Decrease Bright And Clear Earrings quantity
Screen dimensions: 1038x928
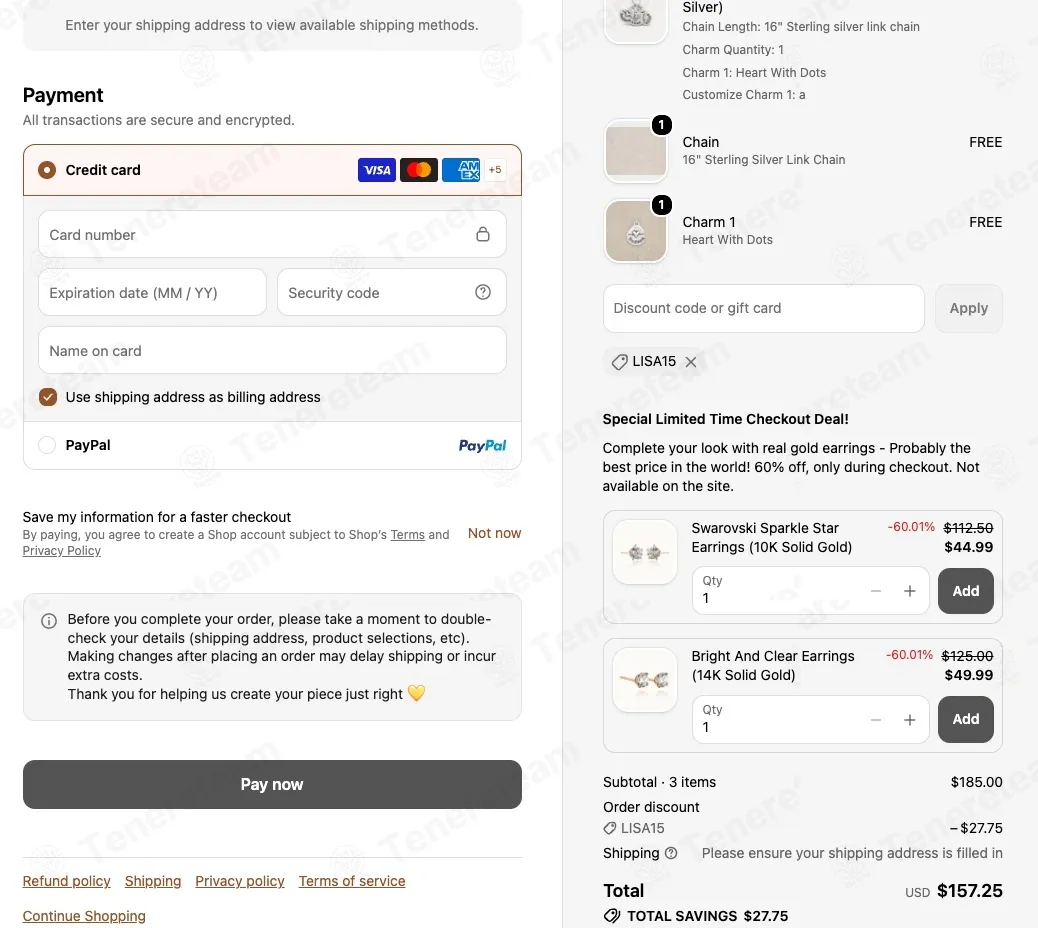pyautogui.click(x=876, y=719)
